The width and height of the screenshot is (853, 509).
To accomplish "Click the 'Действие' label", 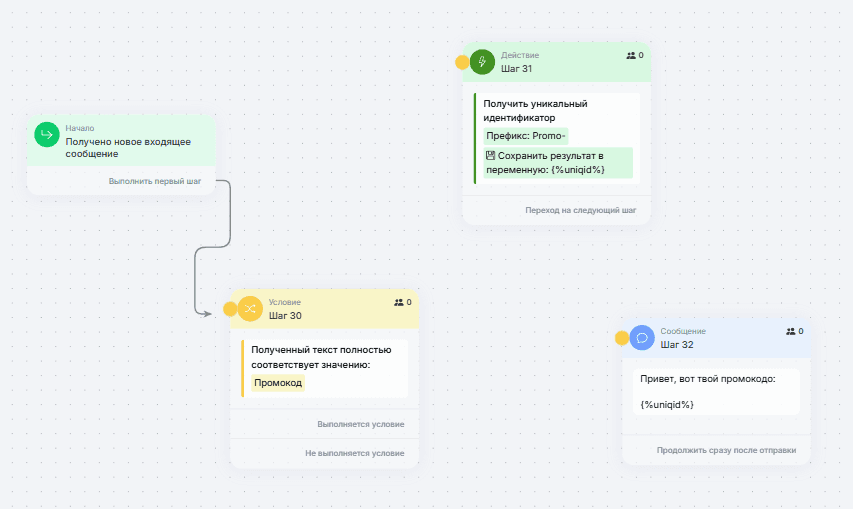I will coord(520,55).
